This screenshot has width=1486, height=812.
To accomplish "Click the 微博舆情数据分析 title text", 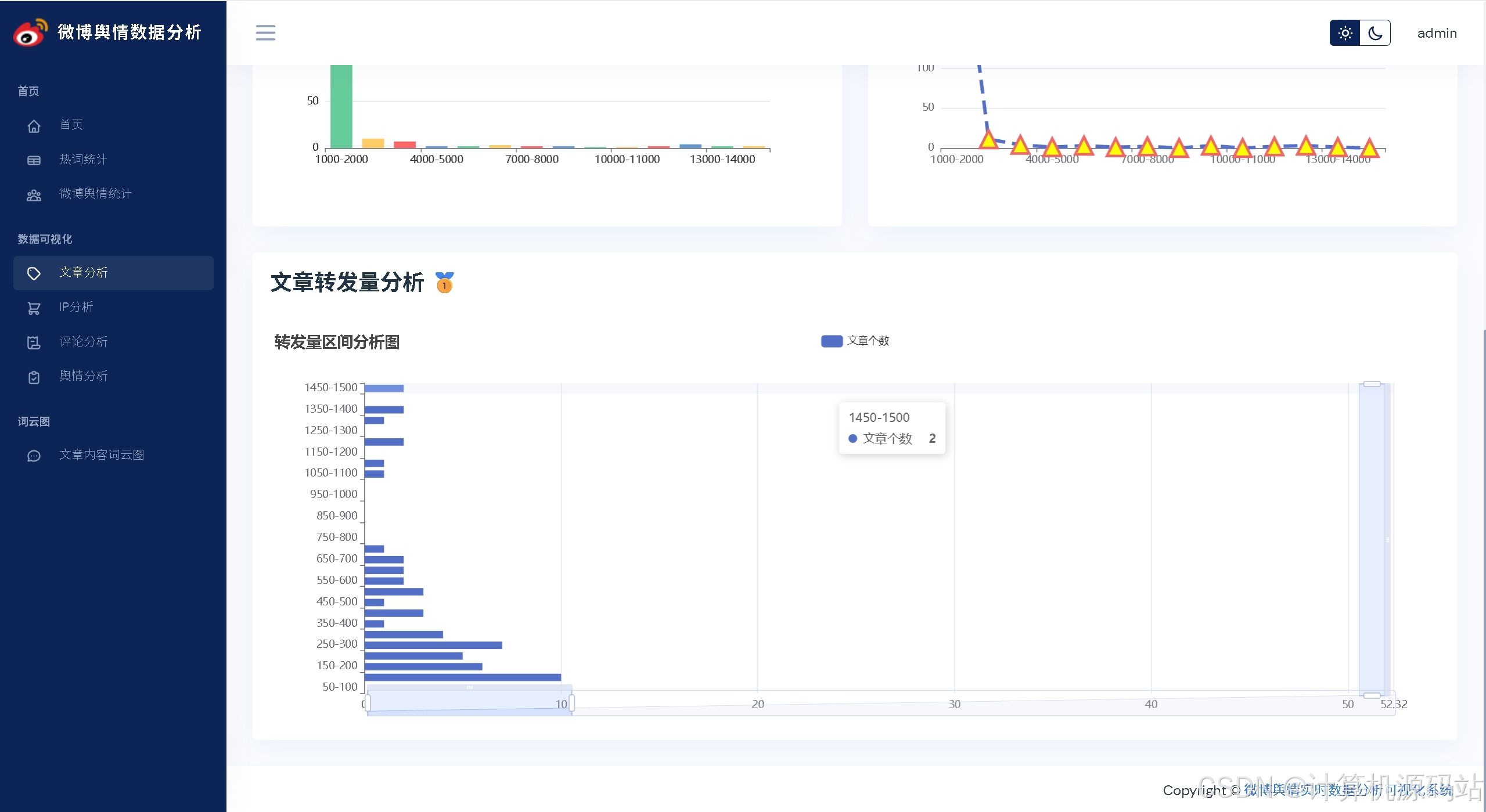I will pyautogui.click(x=129, y=33).
